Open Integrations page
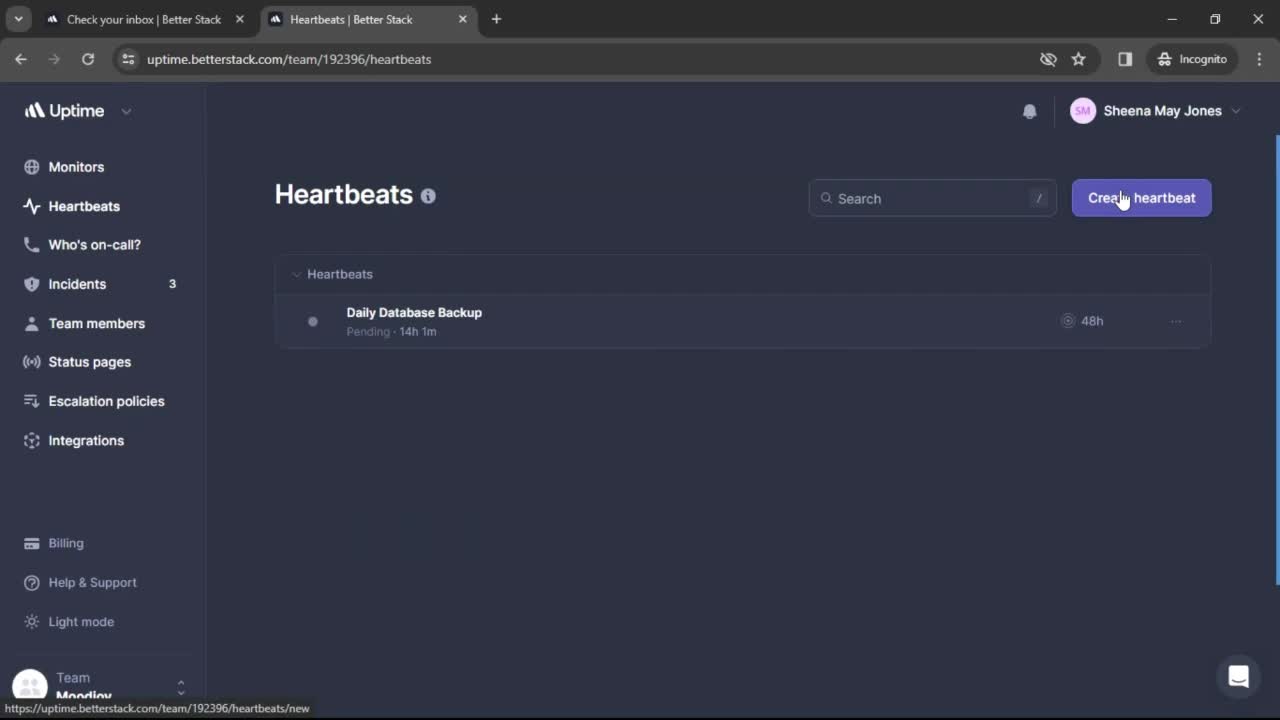This screenshot has width=1280, height=720. coord(86,440)
